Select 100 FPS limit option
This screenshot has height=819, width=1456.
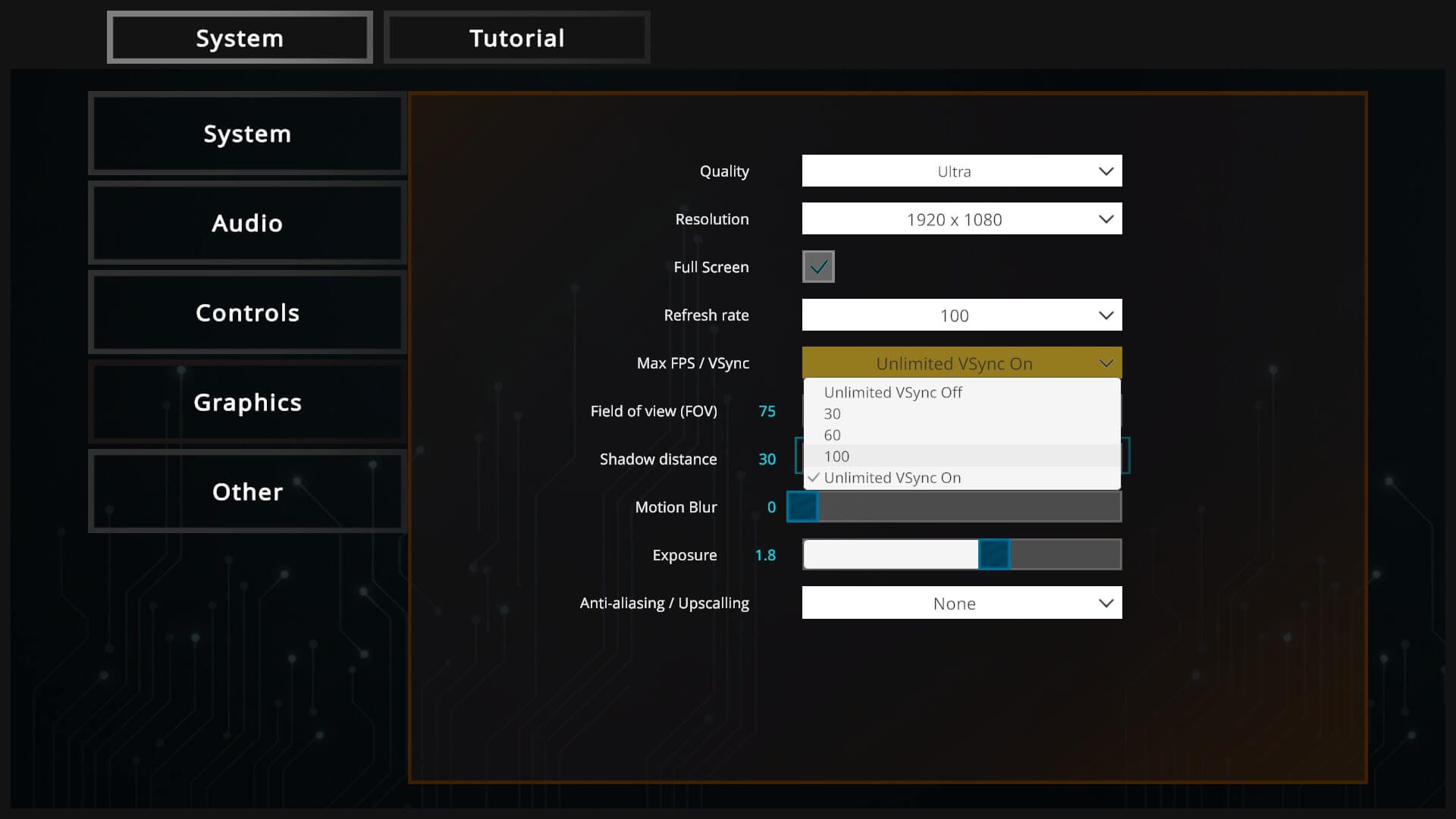pos(837,457)
